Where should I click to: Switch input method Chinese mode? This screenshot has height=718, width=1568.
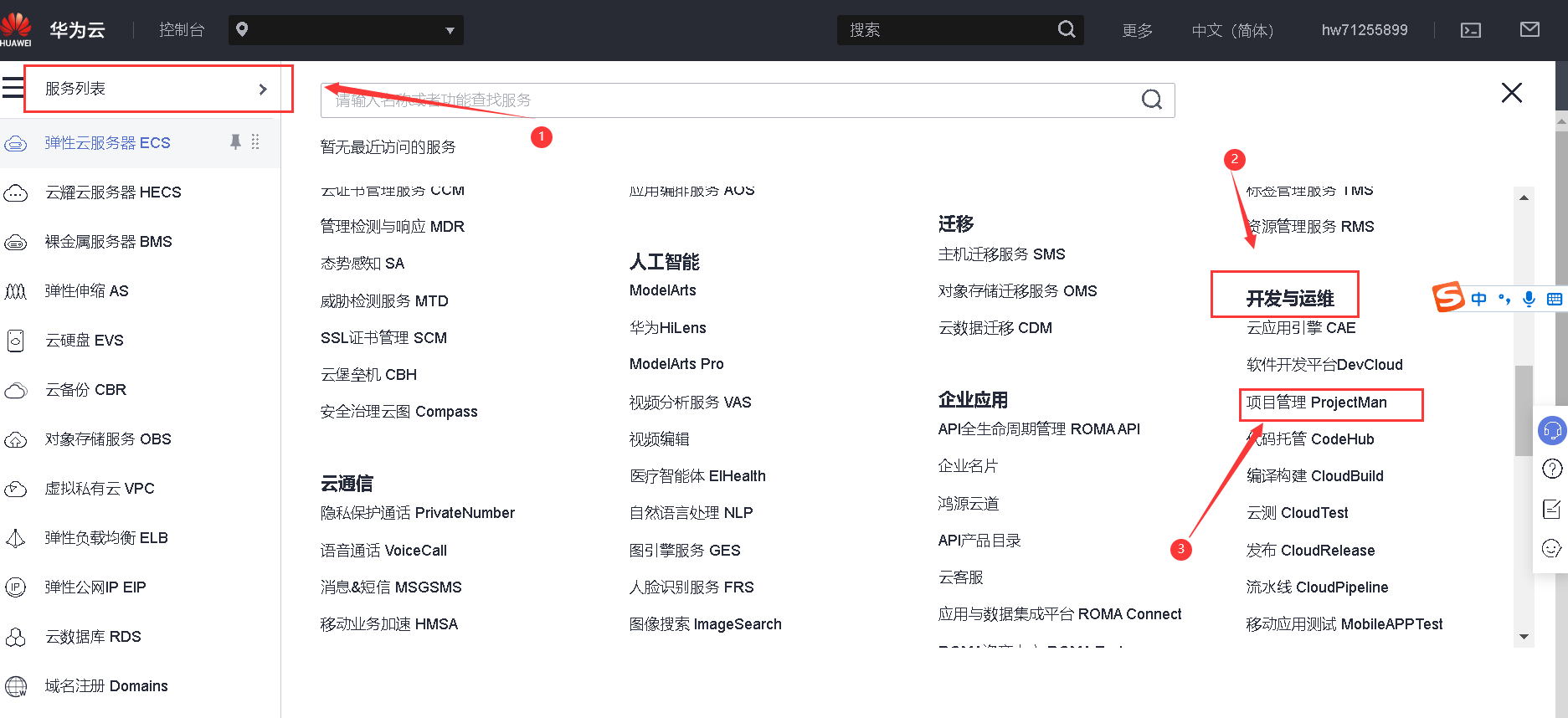point(1479,299)
